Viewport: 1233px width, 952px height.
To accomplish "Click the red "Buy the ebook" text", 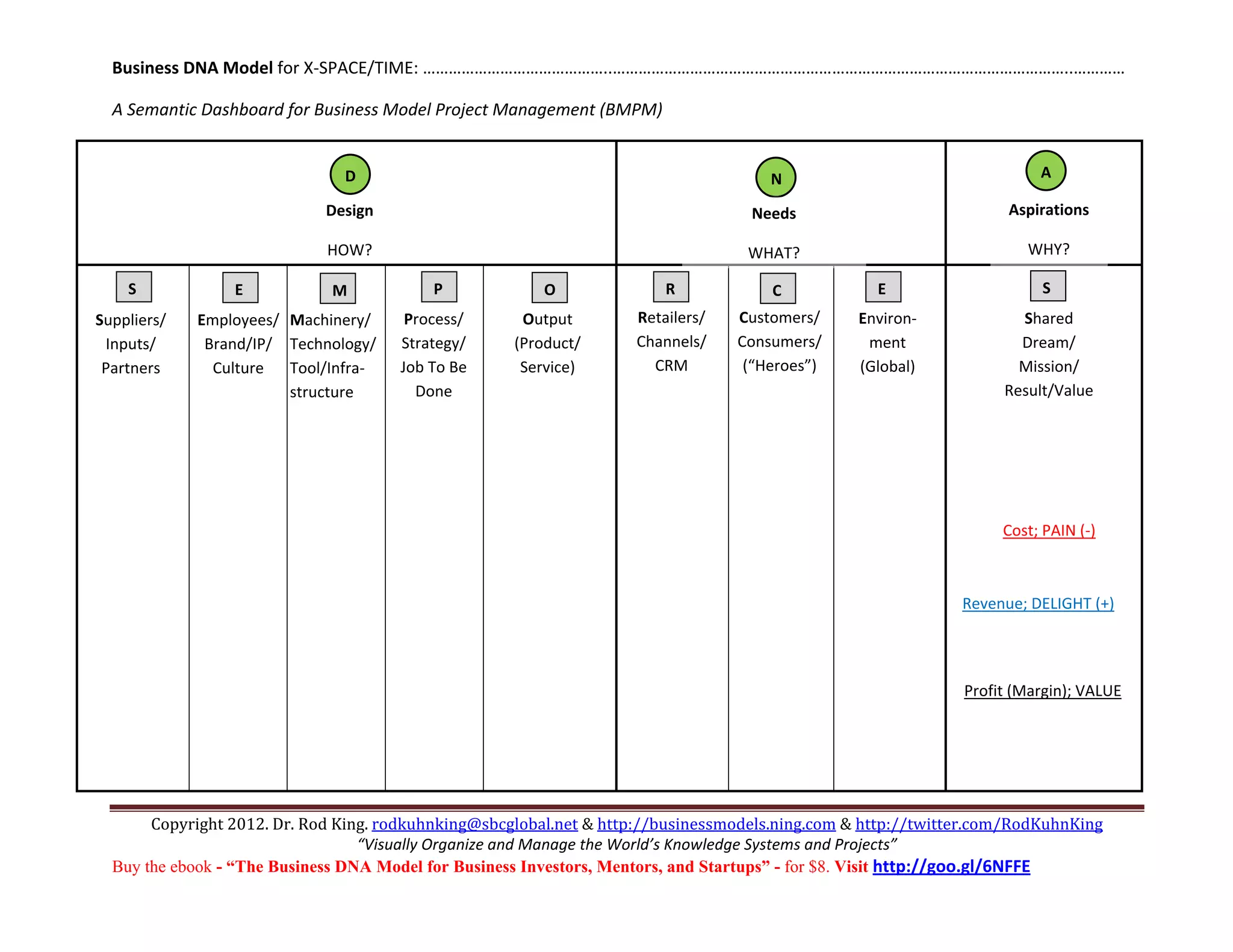I will [162, 867].
